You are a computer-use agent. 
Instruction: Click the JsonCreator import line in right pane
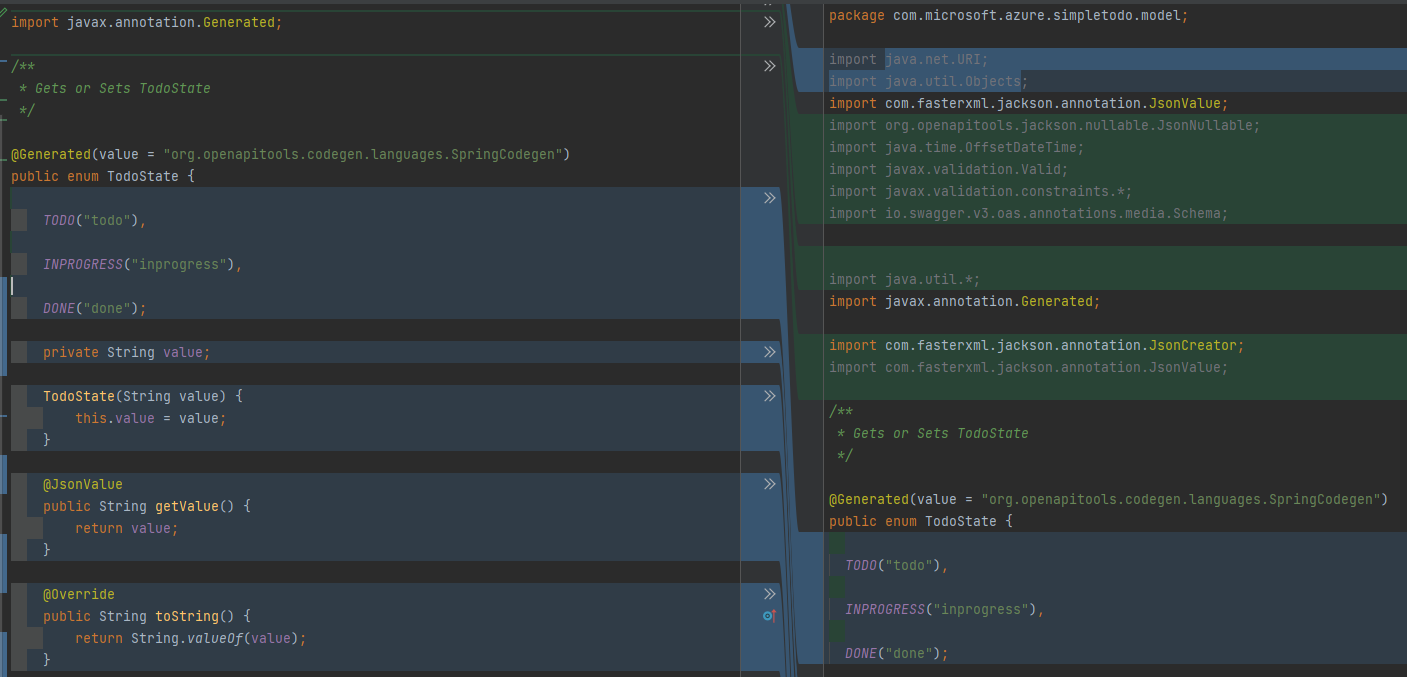[1037, 345]
